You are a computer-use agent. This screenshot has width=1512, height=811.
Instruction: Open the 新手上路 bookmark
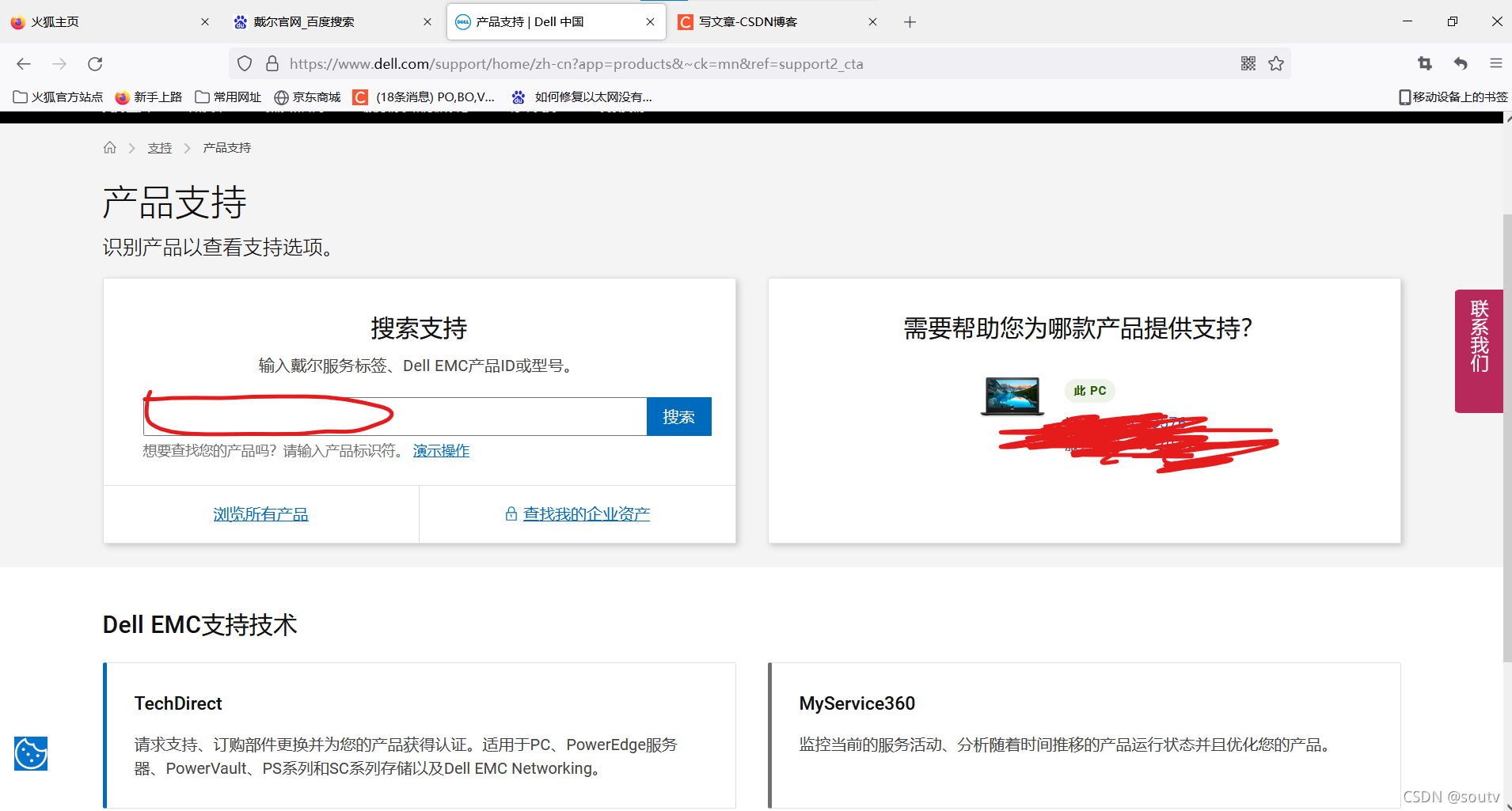click(149, 97)
